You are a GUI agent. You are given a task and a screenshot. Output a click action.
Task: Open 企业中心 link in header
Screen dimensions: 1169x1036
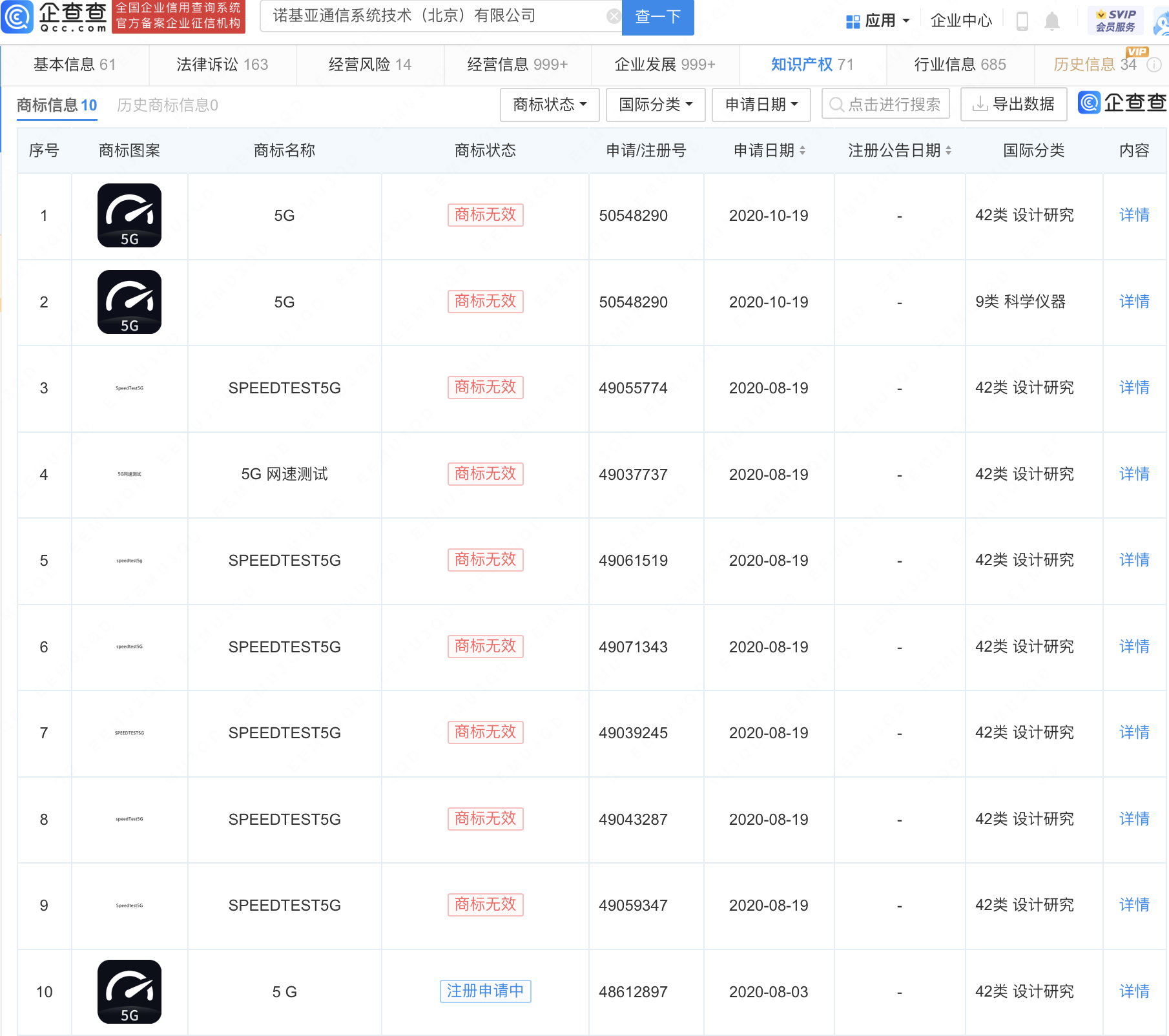pyautogui.click(x=961, y=21)
